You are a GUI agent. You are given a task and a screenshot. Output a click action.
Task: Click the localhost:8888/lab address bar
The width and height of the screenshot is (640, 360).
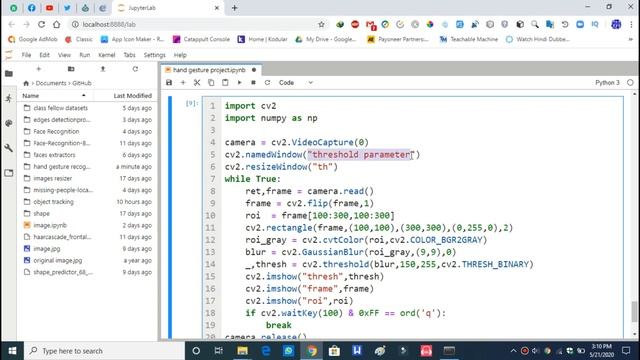(196, 24)
